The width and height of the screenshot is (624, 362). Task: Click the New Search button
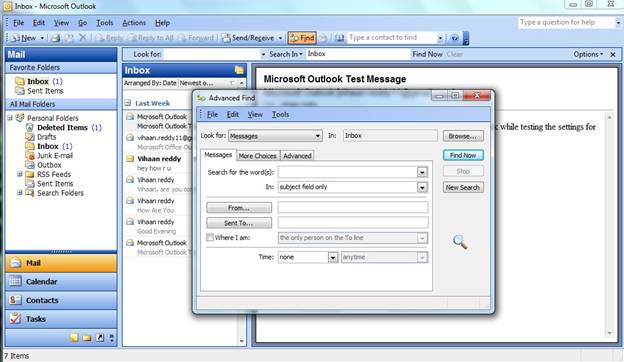[463, 187]
